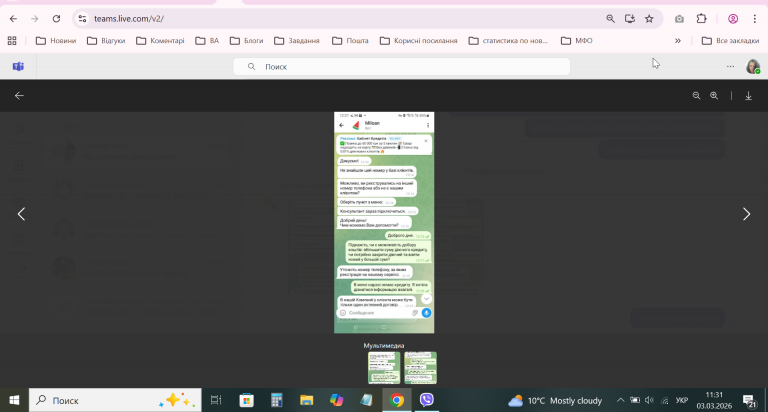The width and height of the screenshot is (768, 412).
Task: Select the first media thumbnail
Action: point(384,367)
